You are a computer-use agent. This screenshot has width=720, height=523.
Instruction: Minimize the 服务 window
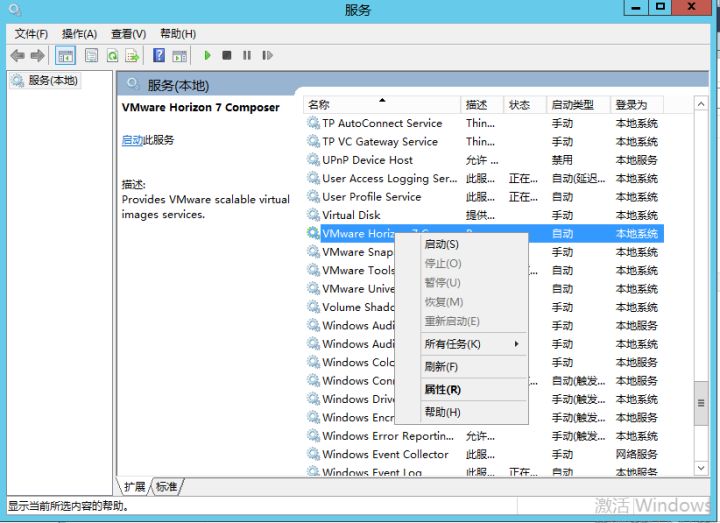636,7
